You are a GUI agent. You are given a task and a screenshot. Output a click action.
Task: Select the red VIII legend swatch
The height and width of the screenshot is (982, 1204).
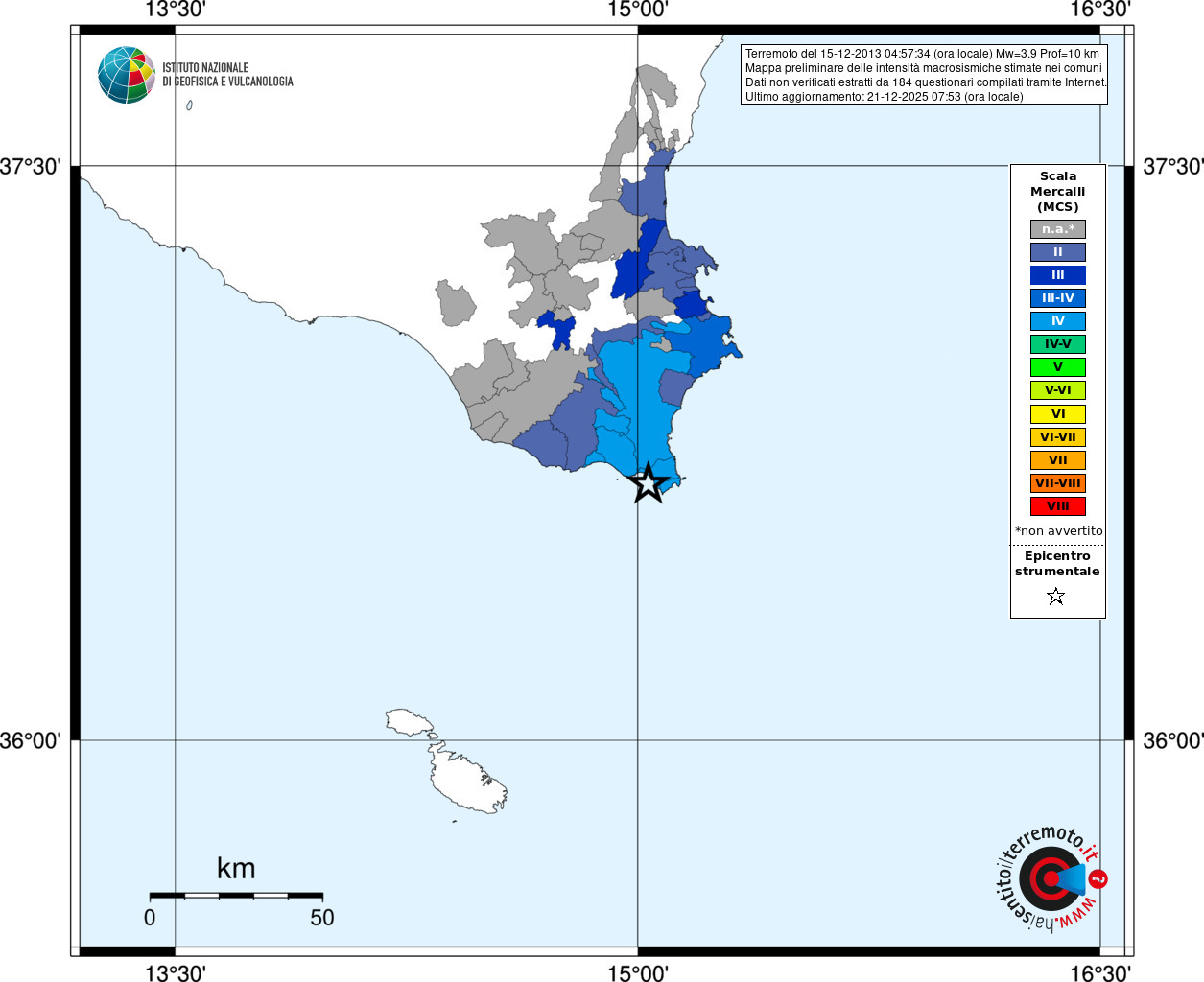[x=1058, y=506]
